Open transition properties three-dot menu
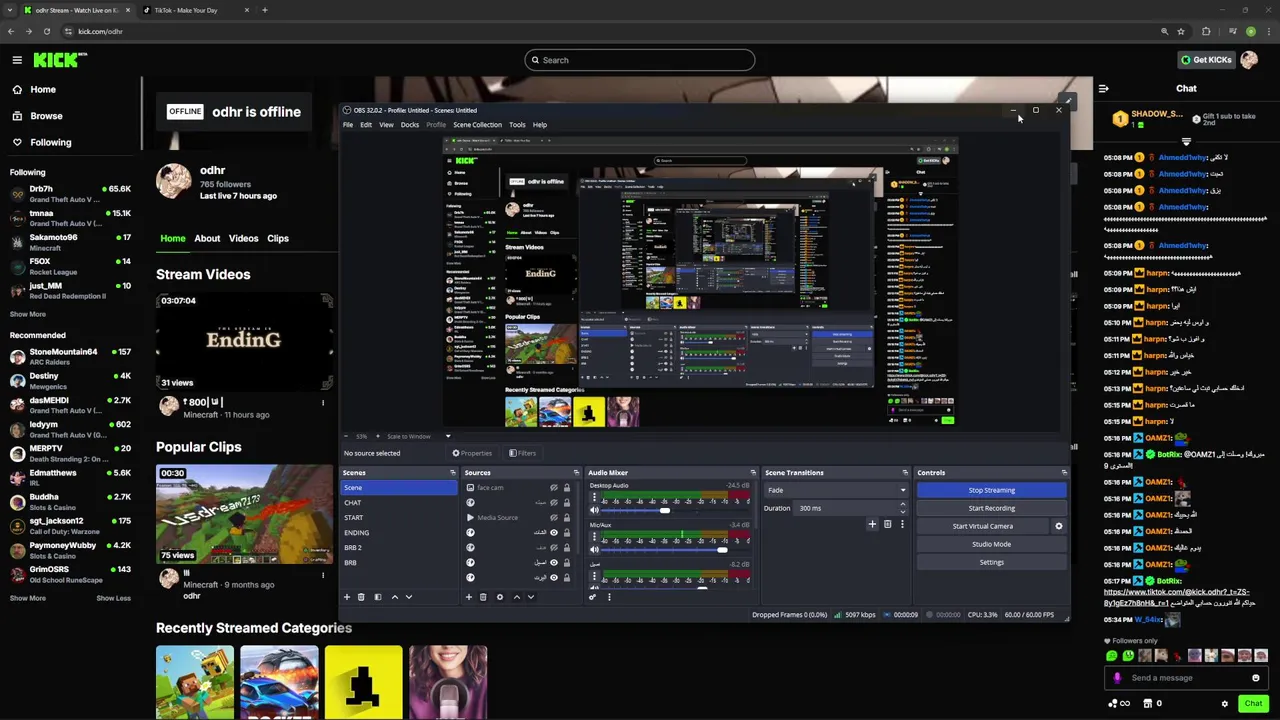The height and width of the screenshot is (720, 1280). (902, 524)
